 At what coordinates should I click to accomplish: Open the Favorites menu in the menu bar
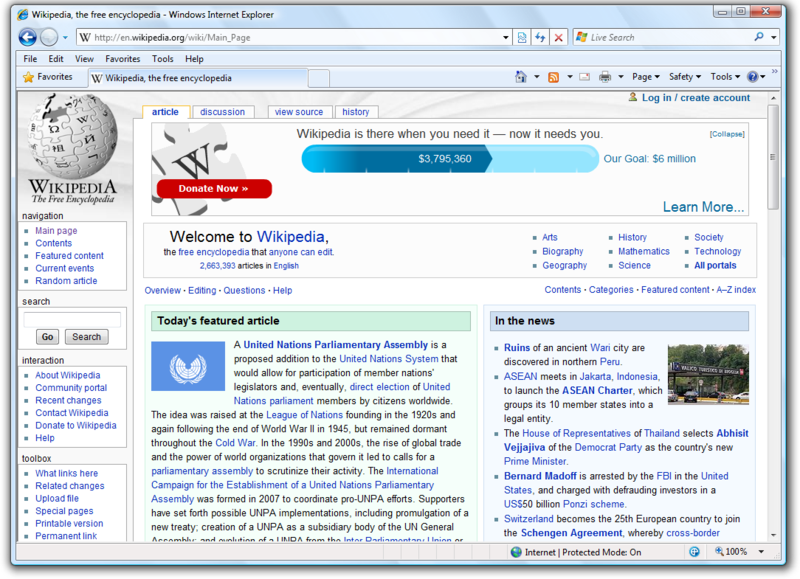click(x=122, y=59)
